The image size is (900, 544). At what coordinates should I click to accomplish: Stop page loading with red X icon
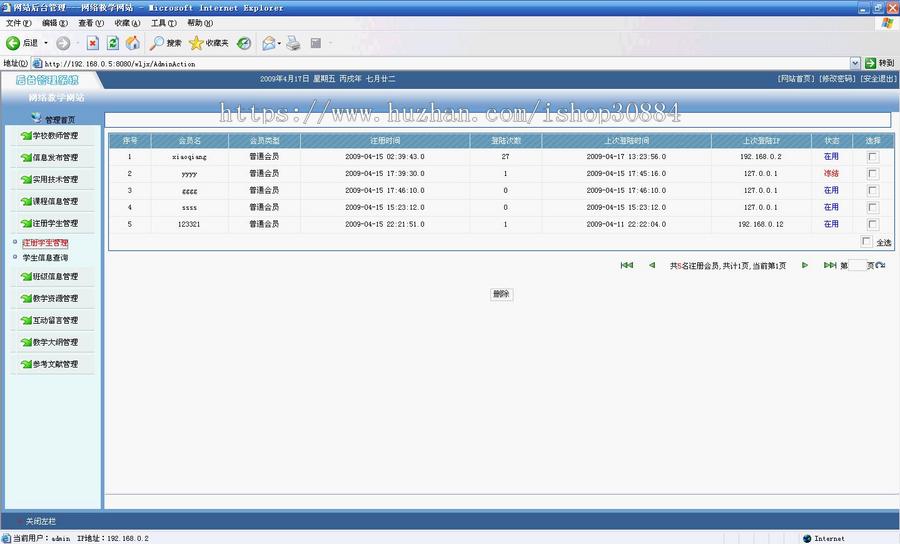tap(92, 43)
